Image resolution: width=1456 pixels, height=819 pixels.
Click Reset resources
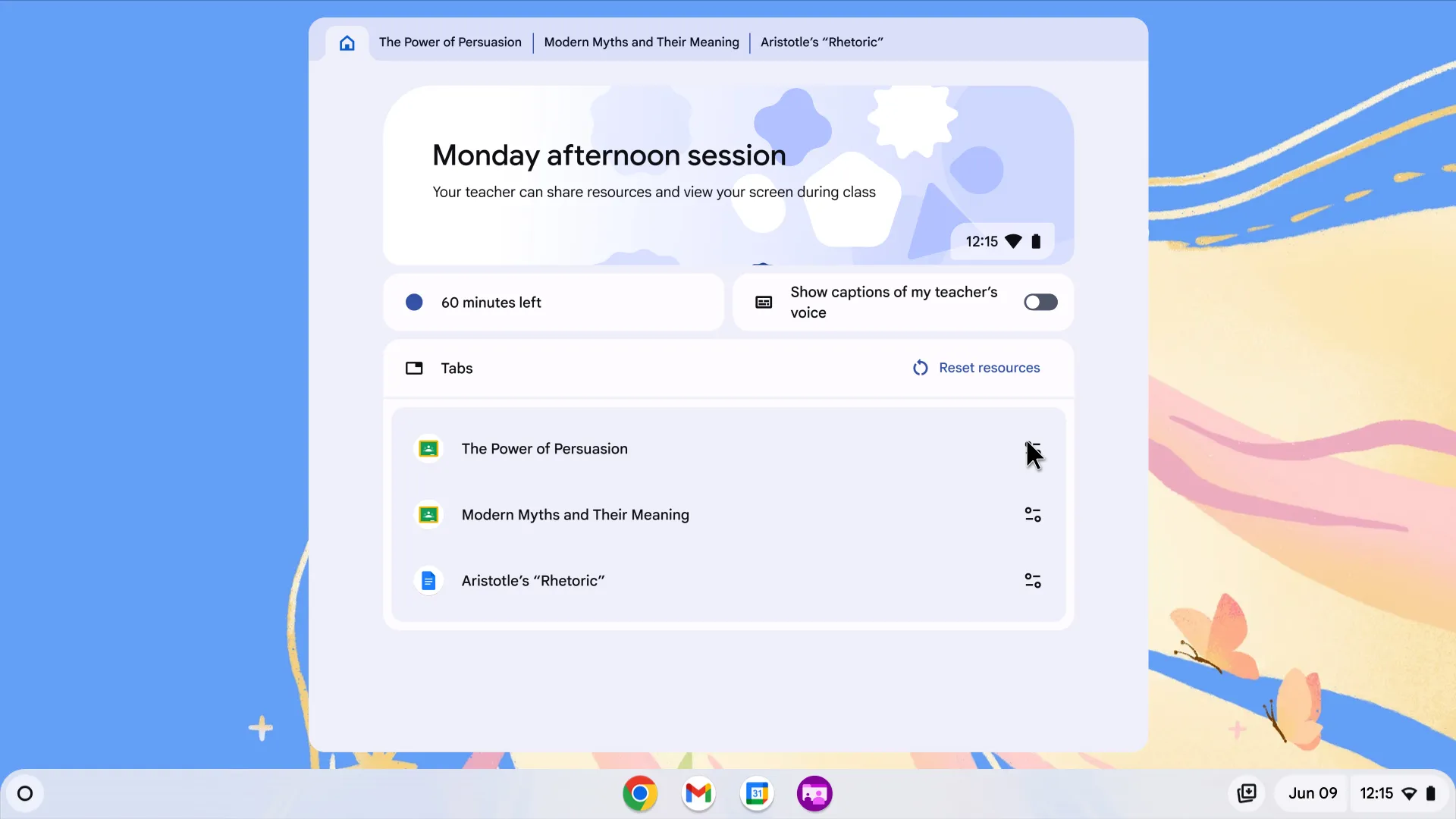(990, 368)
